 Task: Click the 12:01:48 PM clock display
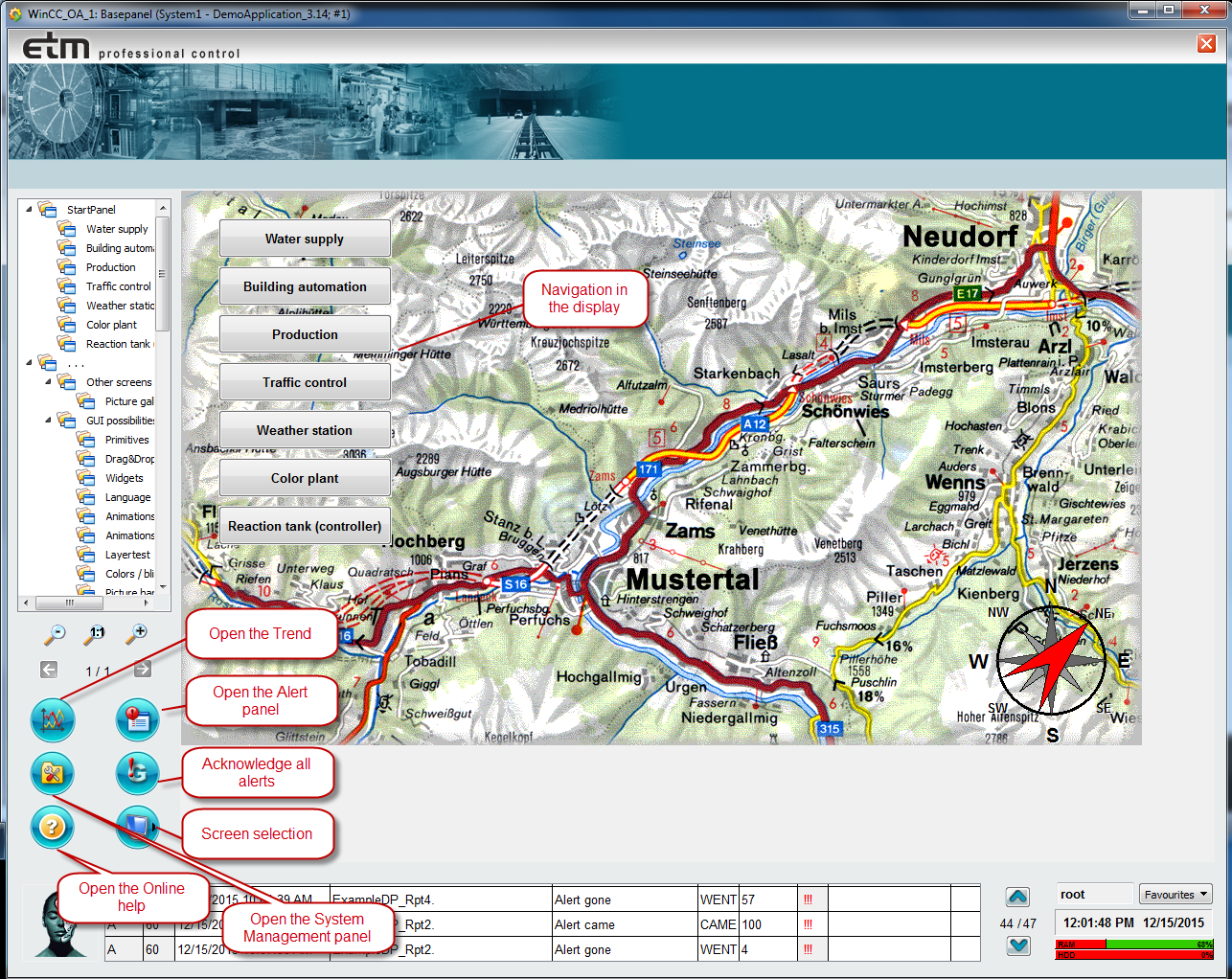pos(1098,922)
